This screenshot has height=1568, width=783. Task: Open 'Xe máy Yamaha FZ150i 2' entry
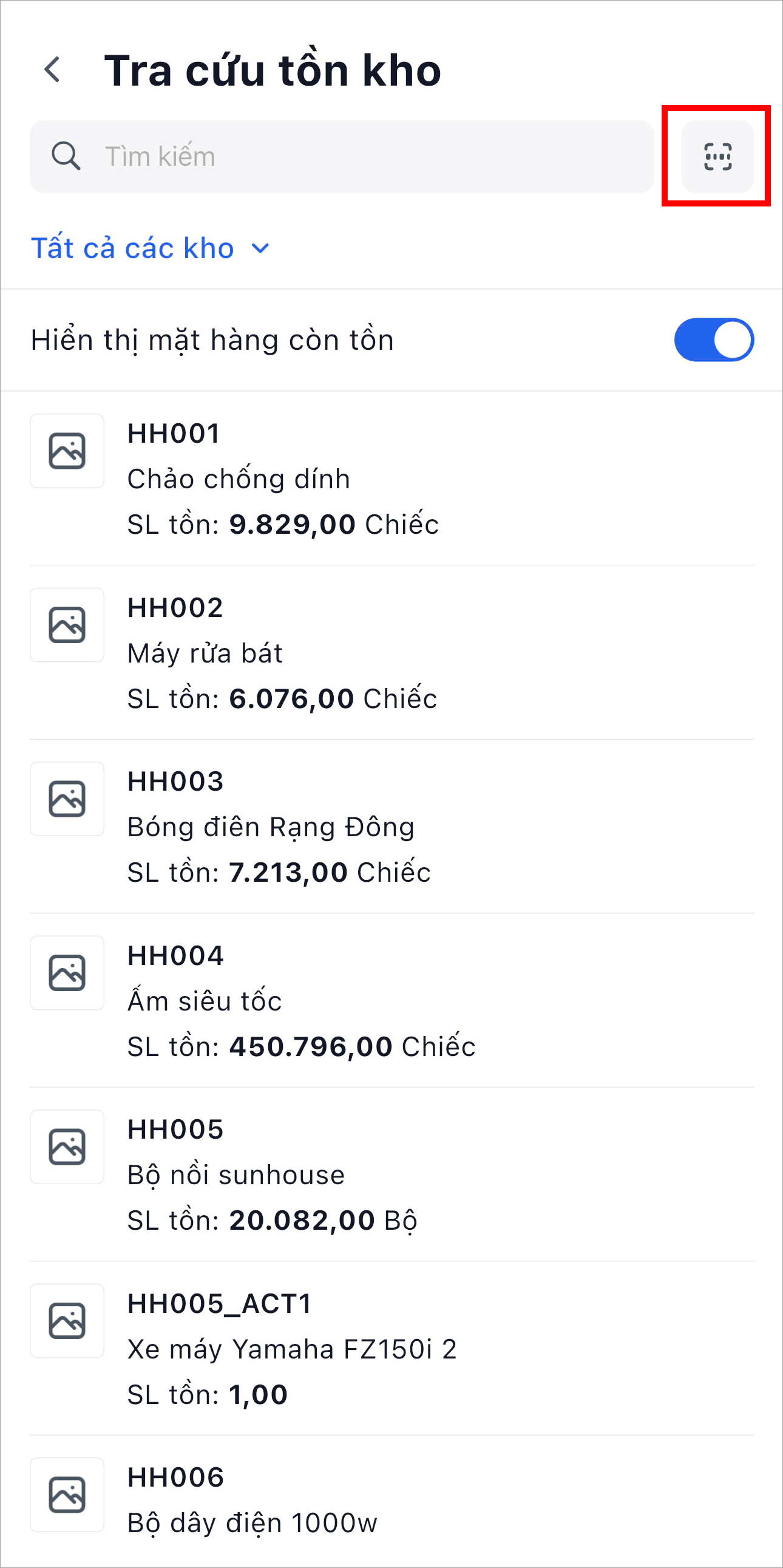(292, 1349)
